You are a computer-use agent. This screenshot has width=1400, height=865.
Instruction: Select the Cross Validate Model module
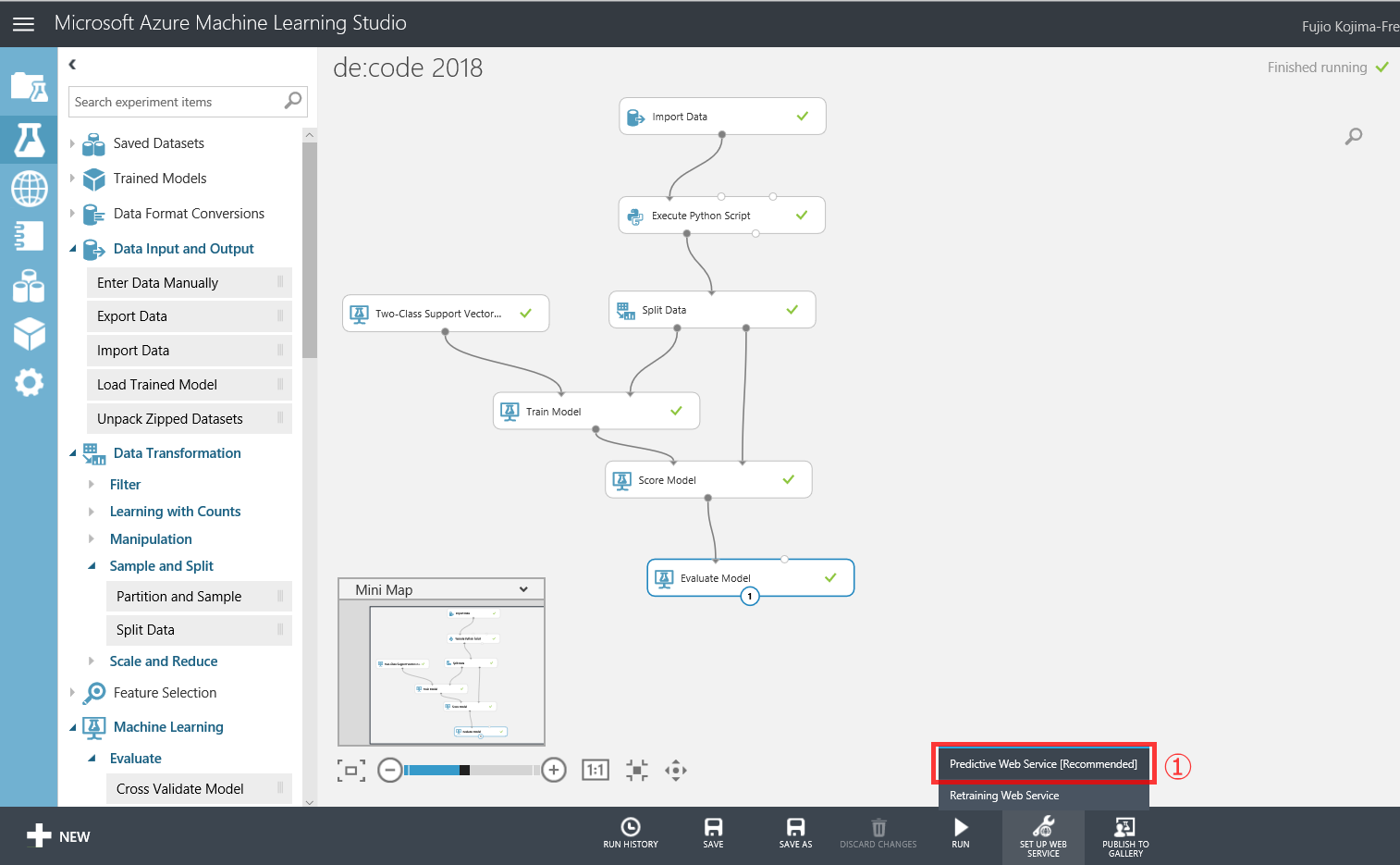pyautogui.click(x=199, y=788)
